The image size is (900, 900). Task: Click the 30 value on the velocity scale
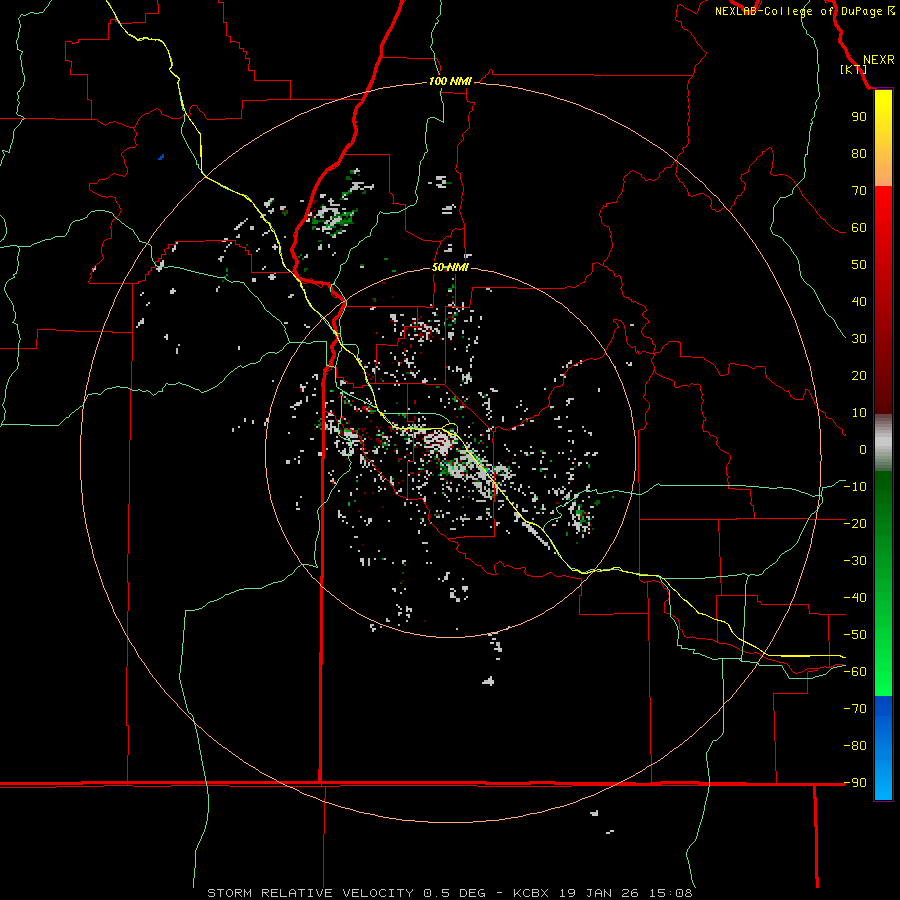tap(859, 339)
